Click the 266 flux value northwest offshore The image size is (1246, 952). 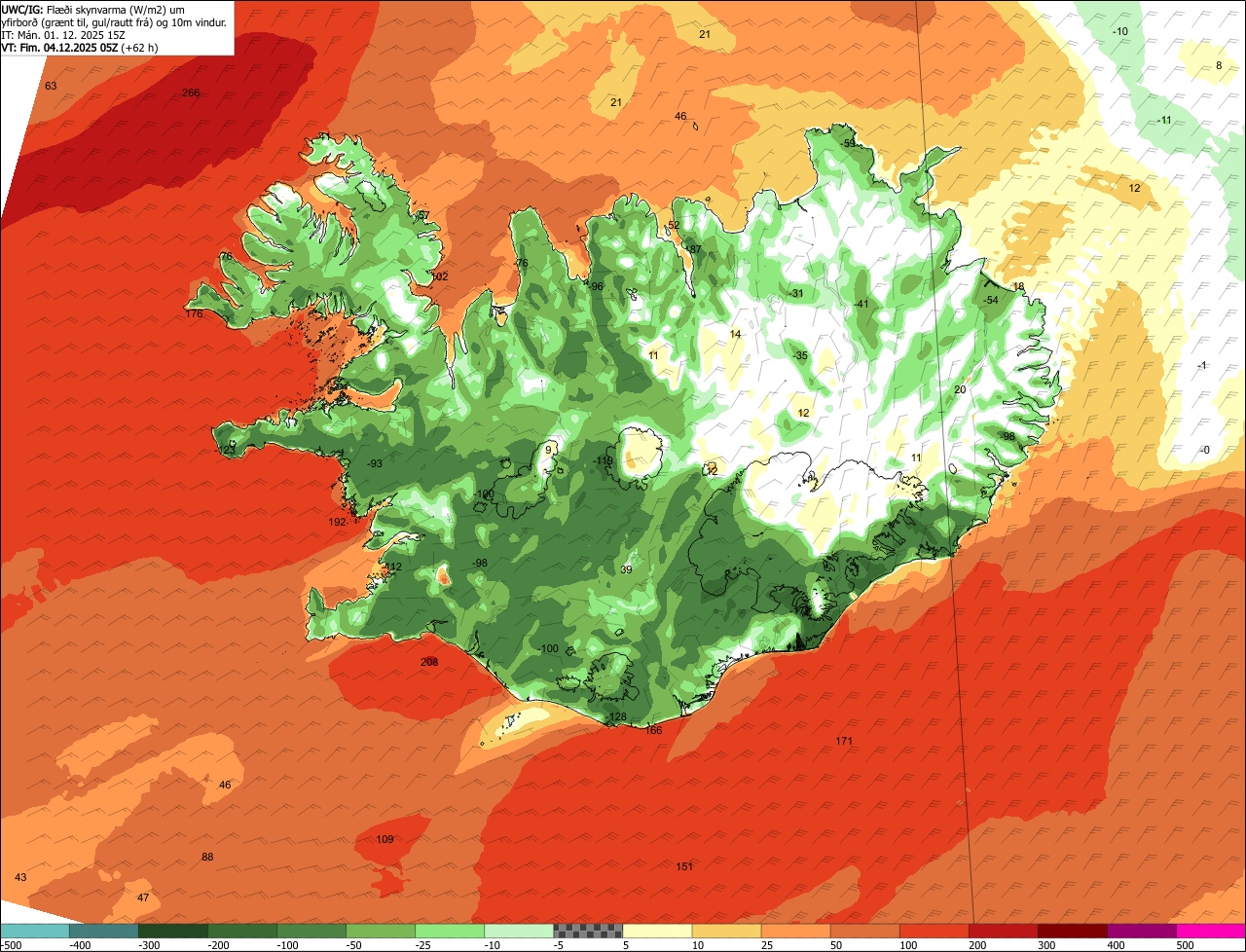click(191, 92)
